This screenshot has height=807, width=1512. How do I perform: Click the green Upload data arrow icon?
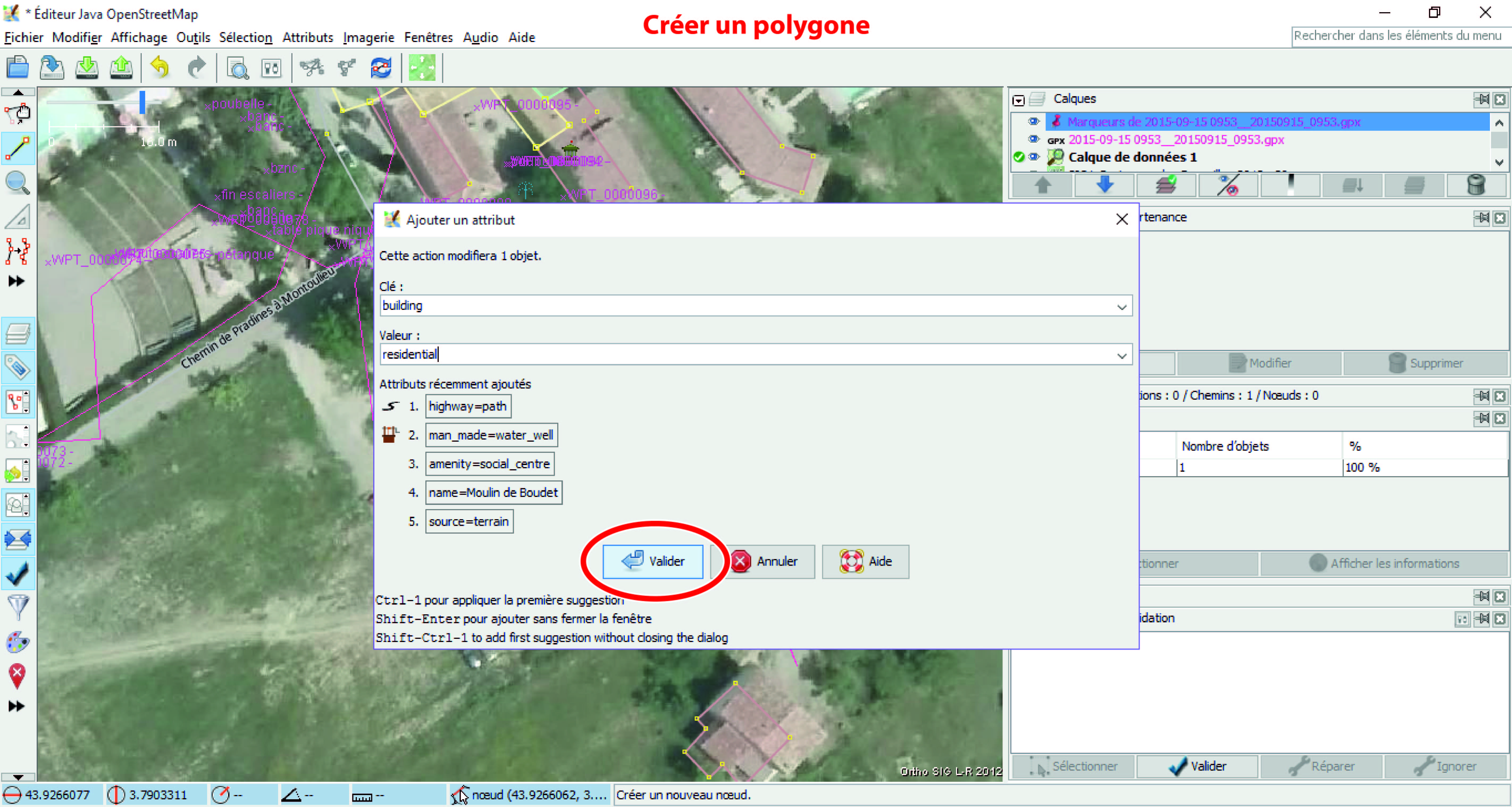122,67
